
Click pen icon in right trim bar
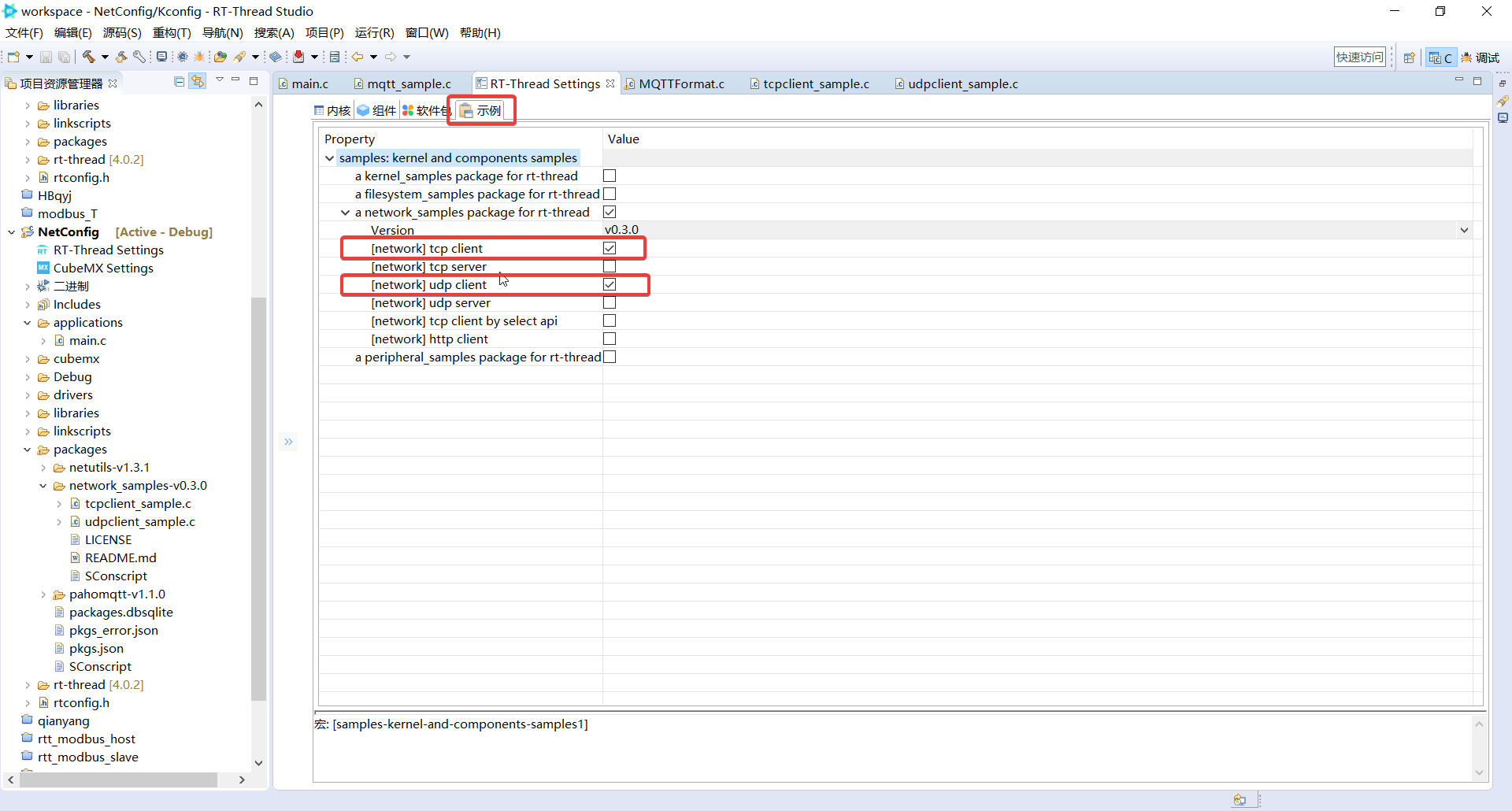[x=1503, y=101]
